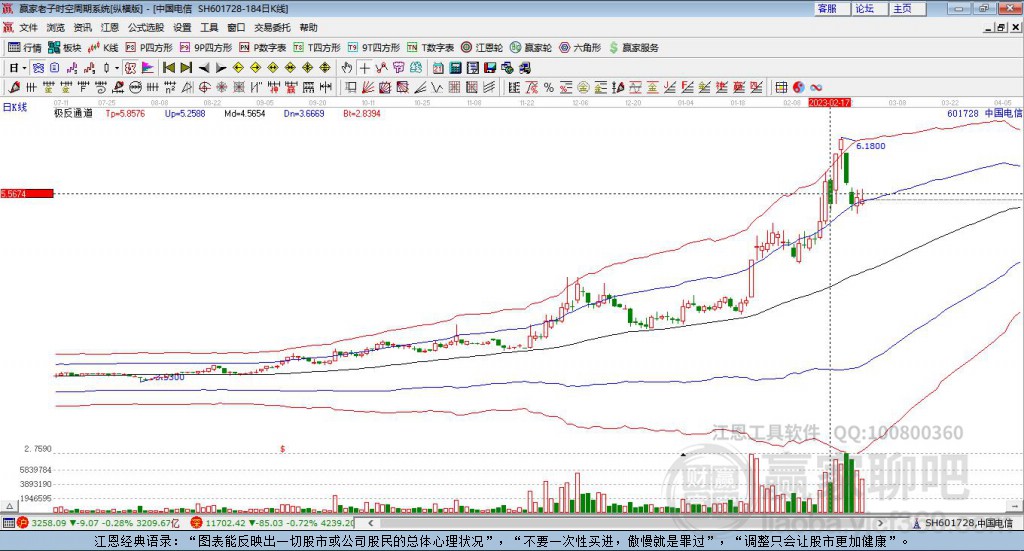Select the zigzag wave line tool
This screenshot has width=1024, height=551.
pos(436,87)
